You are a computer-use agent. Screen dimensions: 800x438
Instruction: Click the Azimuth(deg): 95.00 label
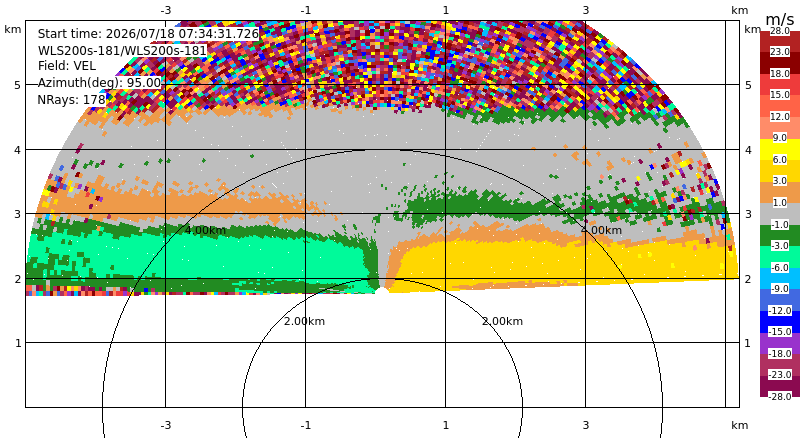coord(99,83)
